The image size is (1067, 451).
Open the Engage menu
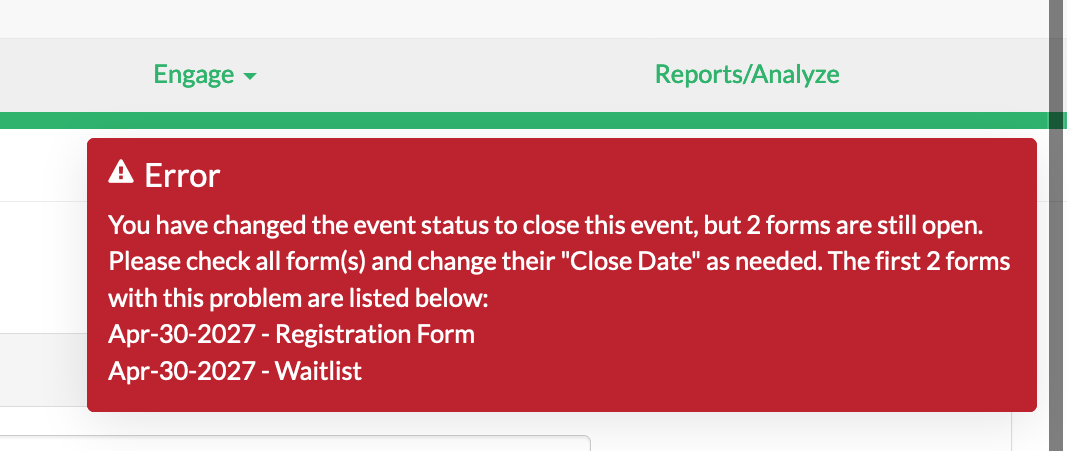(x=204, y=74)
